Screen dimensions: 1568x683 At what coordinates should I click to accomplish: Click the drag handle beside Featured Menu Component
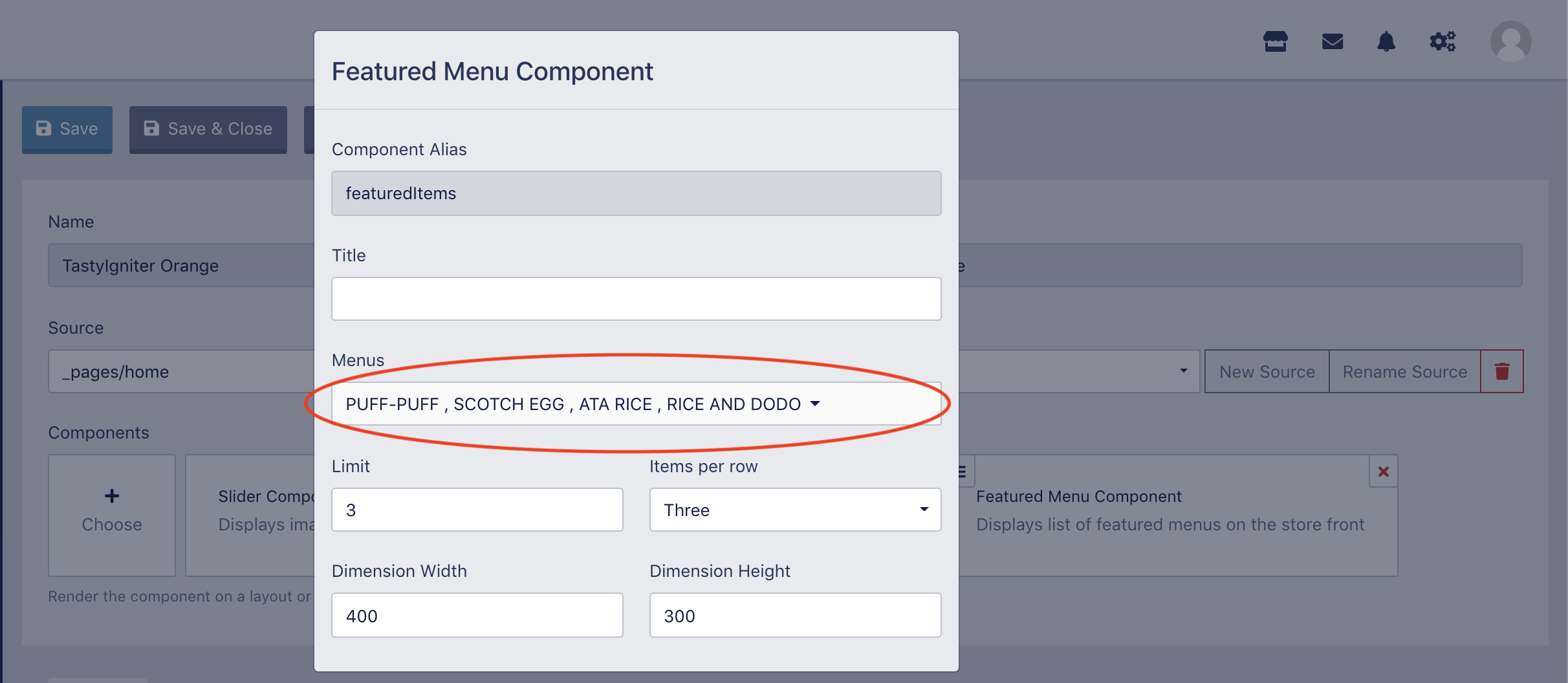tap(963, 472)
